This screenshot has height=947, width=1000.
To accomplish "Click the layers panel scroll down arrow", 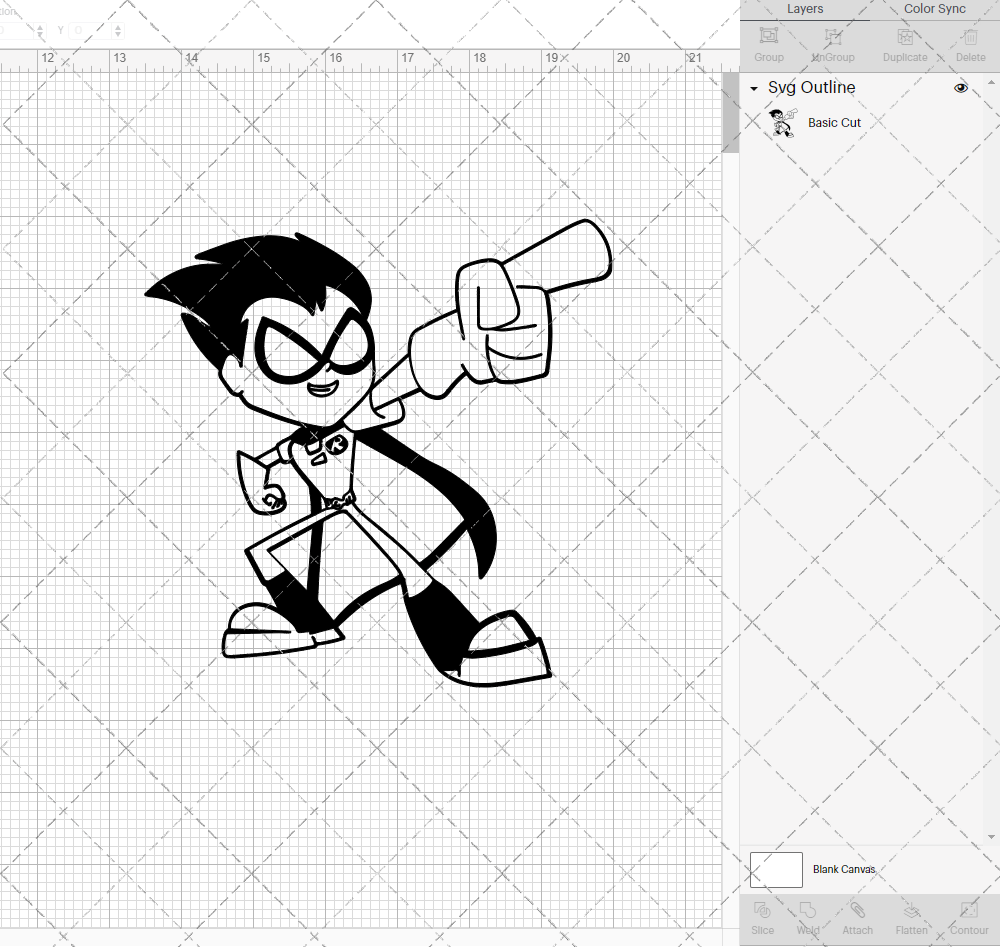I will [x=990, y=837].
